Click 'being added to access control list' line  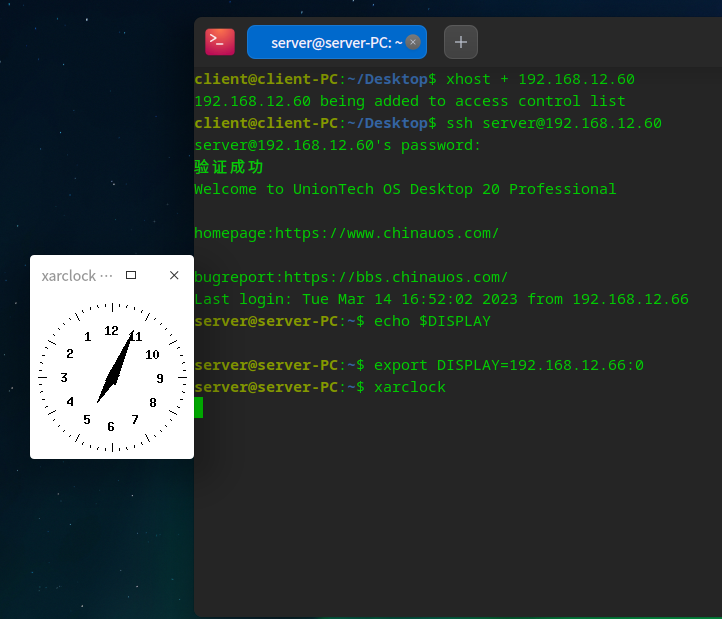(410, 101)
